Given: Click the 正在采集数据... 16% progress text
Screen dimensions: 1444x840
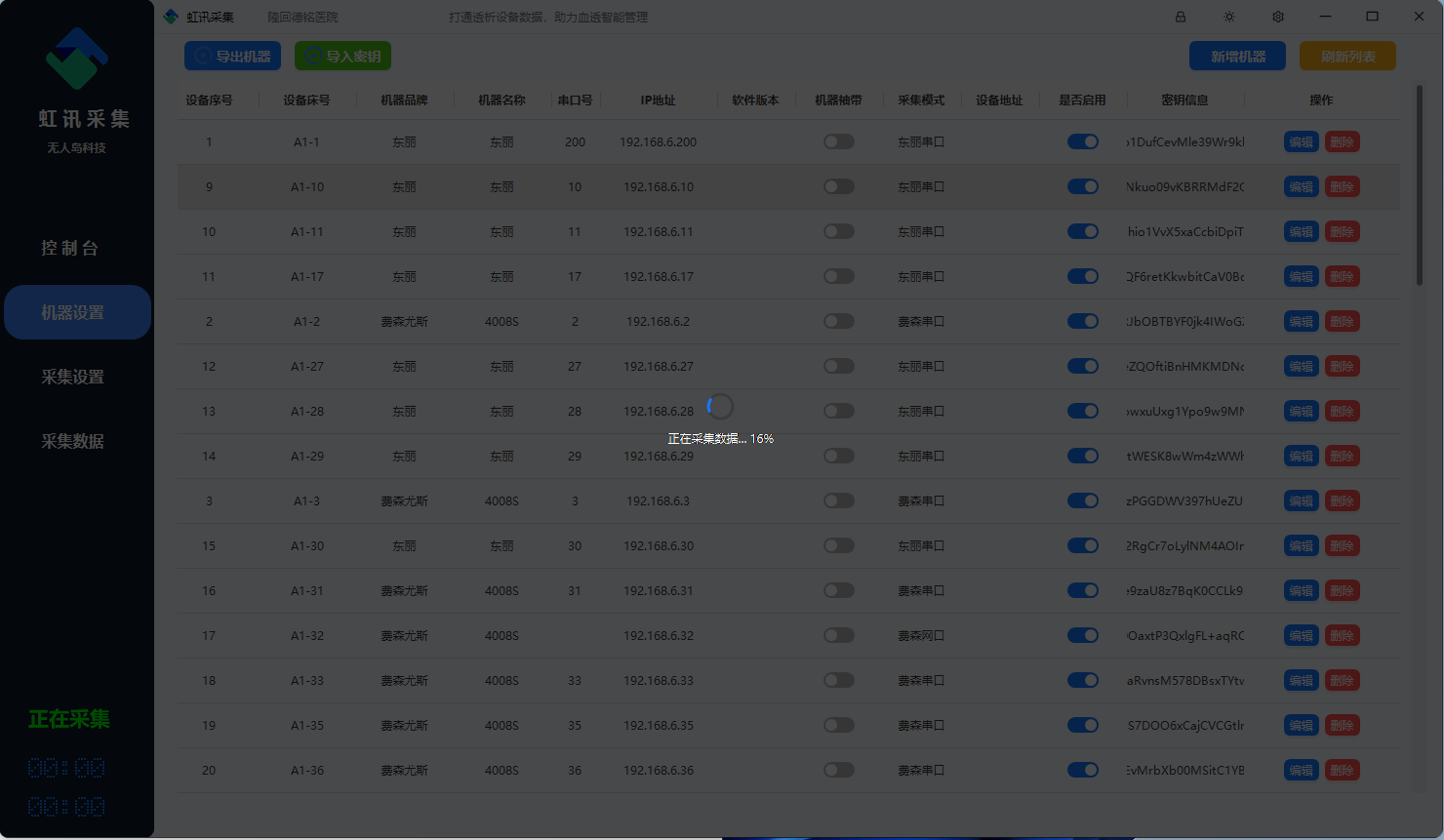Looking at the screenshot, I should click(720, 439).
